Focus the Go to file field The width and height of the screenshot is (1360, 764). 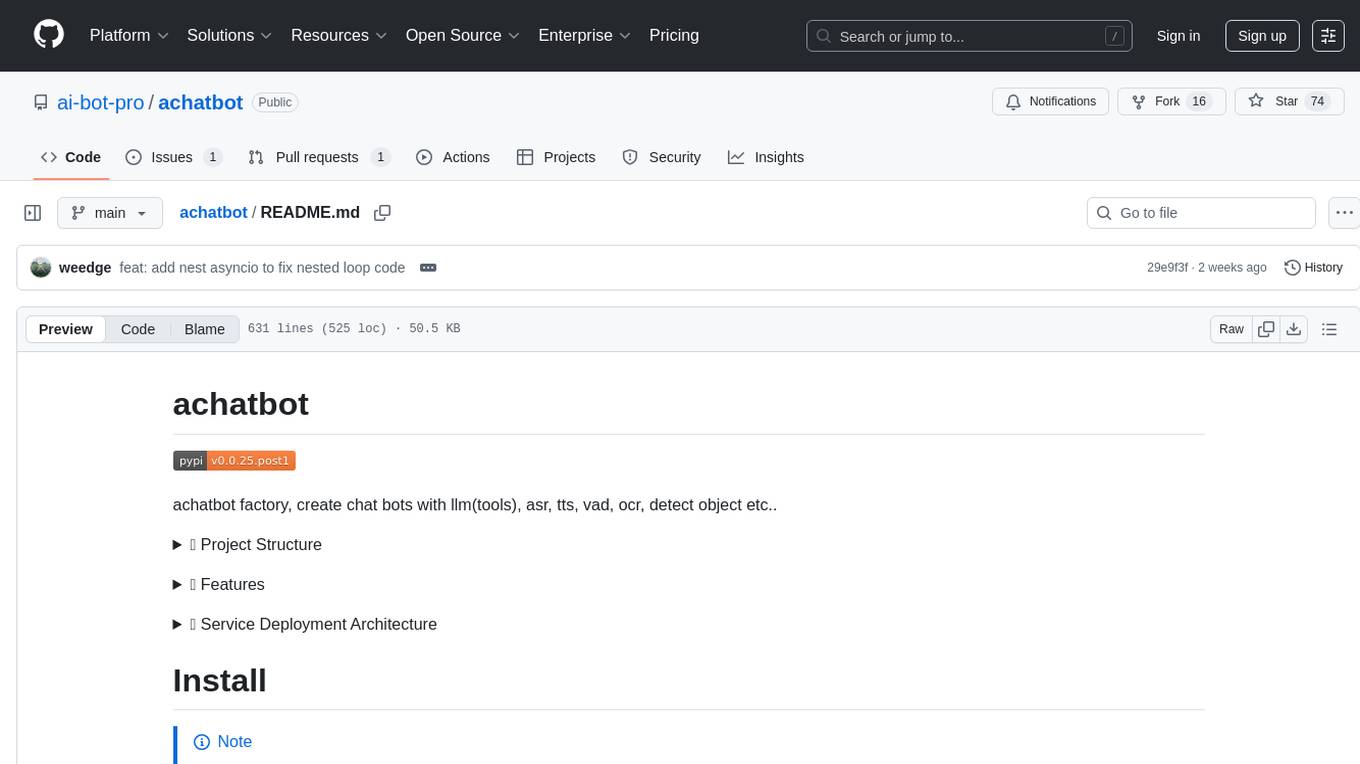pos(1201,213)
